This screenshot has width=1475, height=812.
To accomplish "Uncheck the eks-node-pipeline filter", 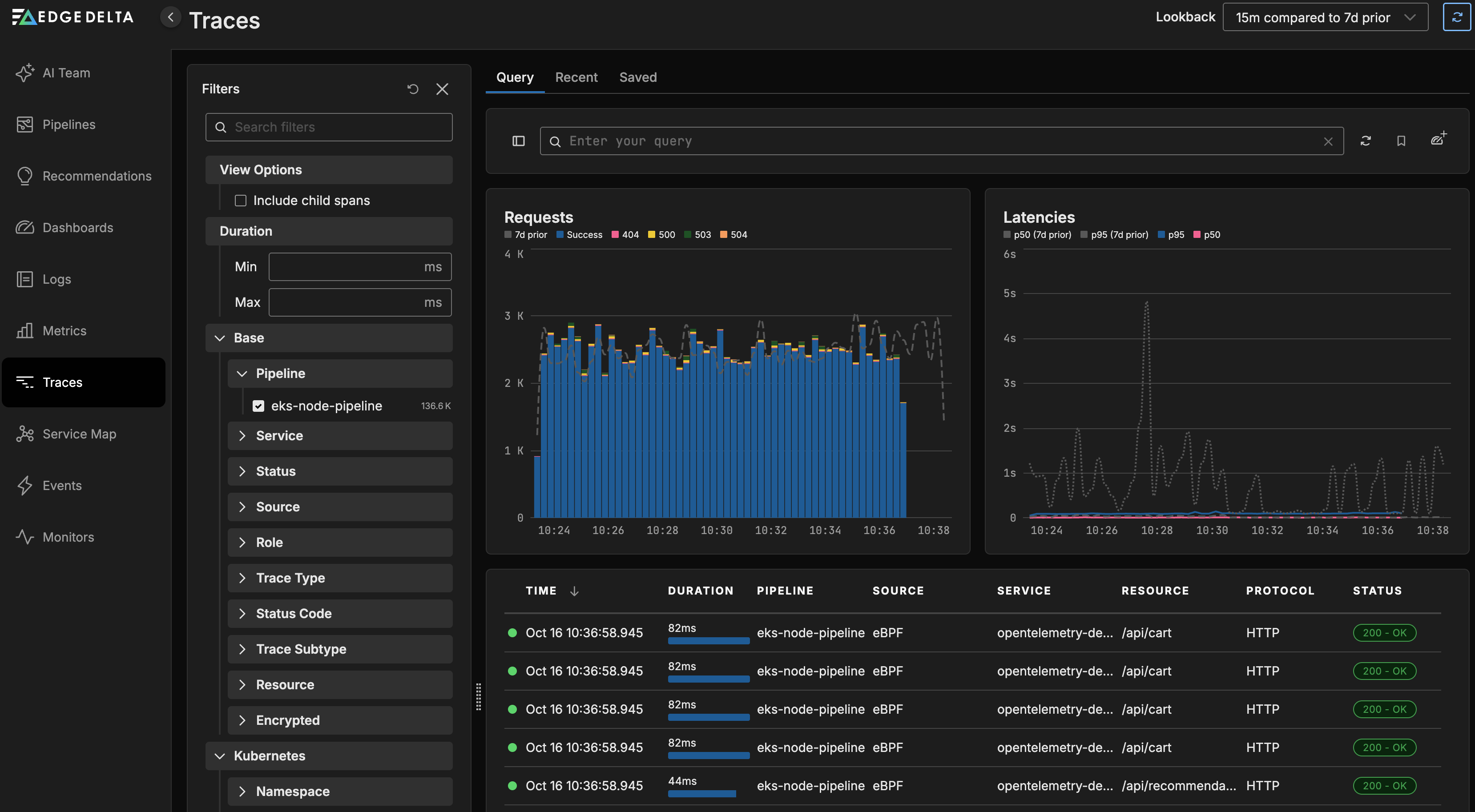I will [258, 406].
